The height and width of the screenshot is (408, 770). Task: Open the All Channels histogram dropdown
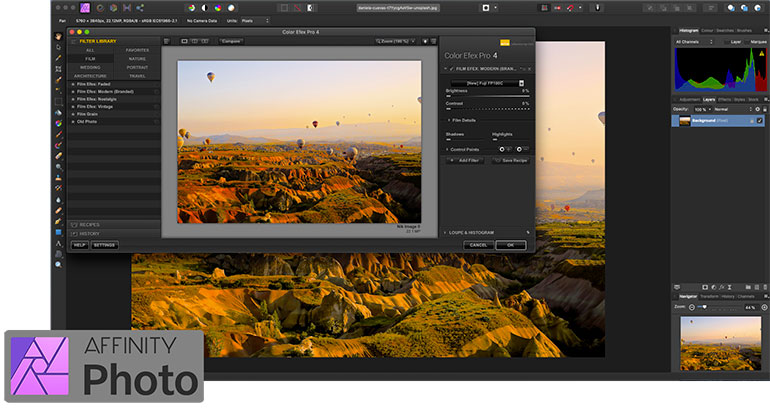coord(699,42)
